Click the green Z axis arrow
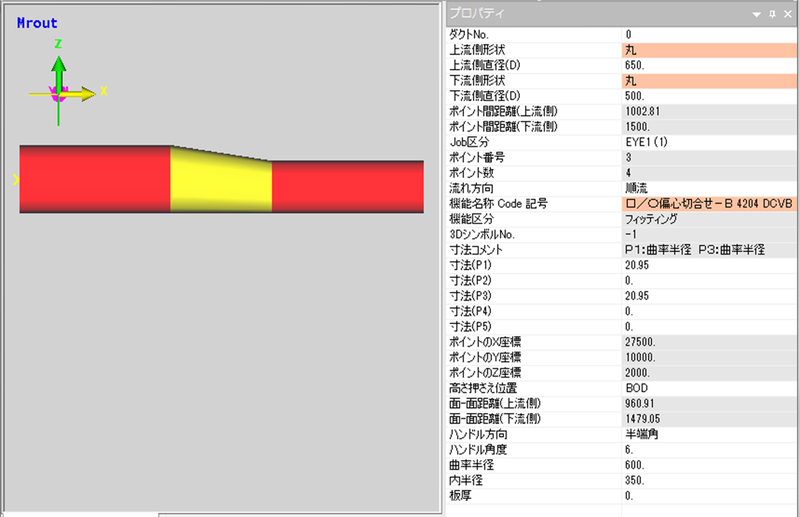800x517 pixels. pyautogui.click(x=59, y=66)
